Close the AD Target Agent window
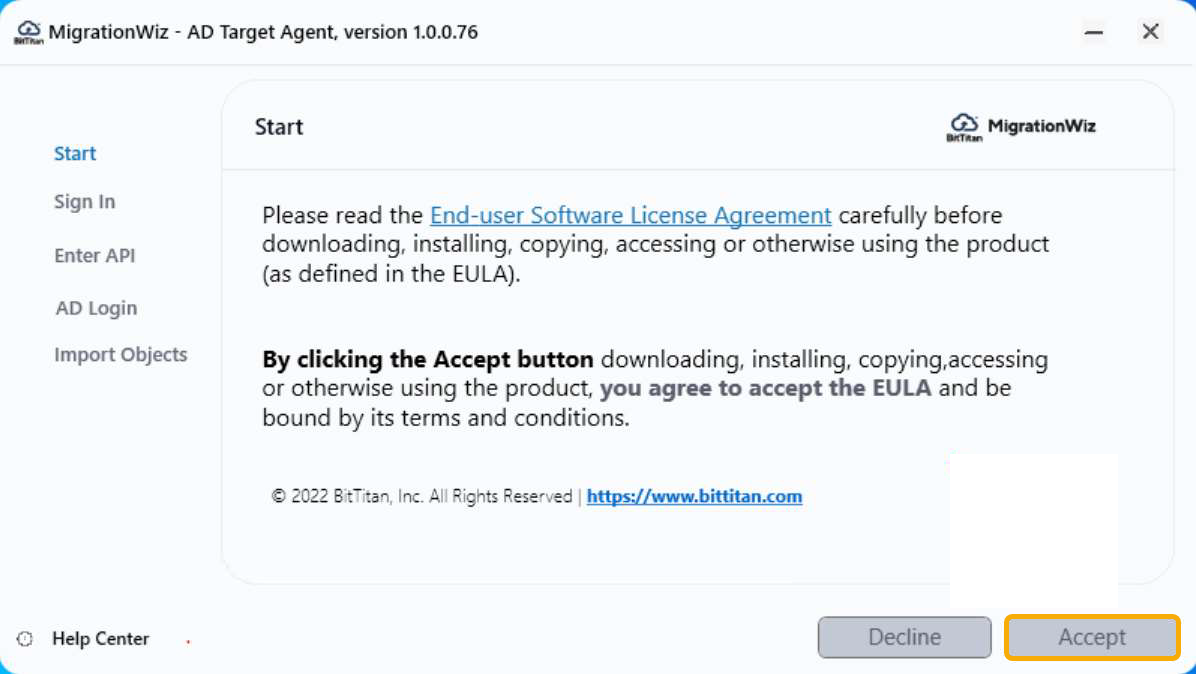 pos(1150,31)
